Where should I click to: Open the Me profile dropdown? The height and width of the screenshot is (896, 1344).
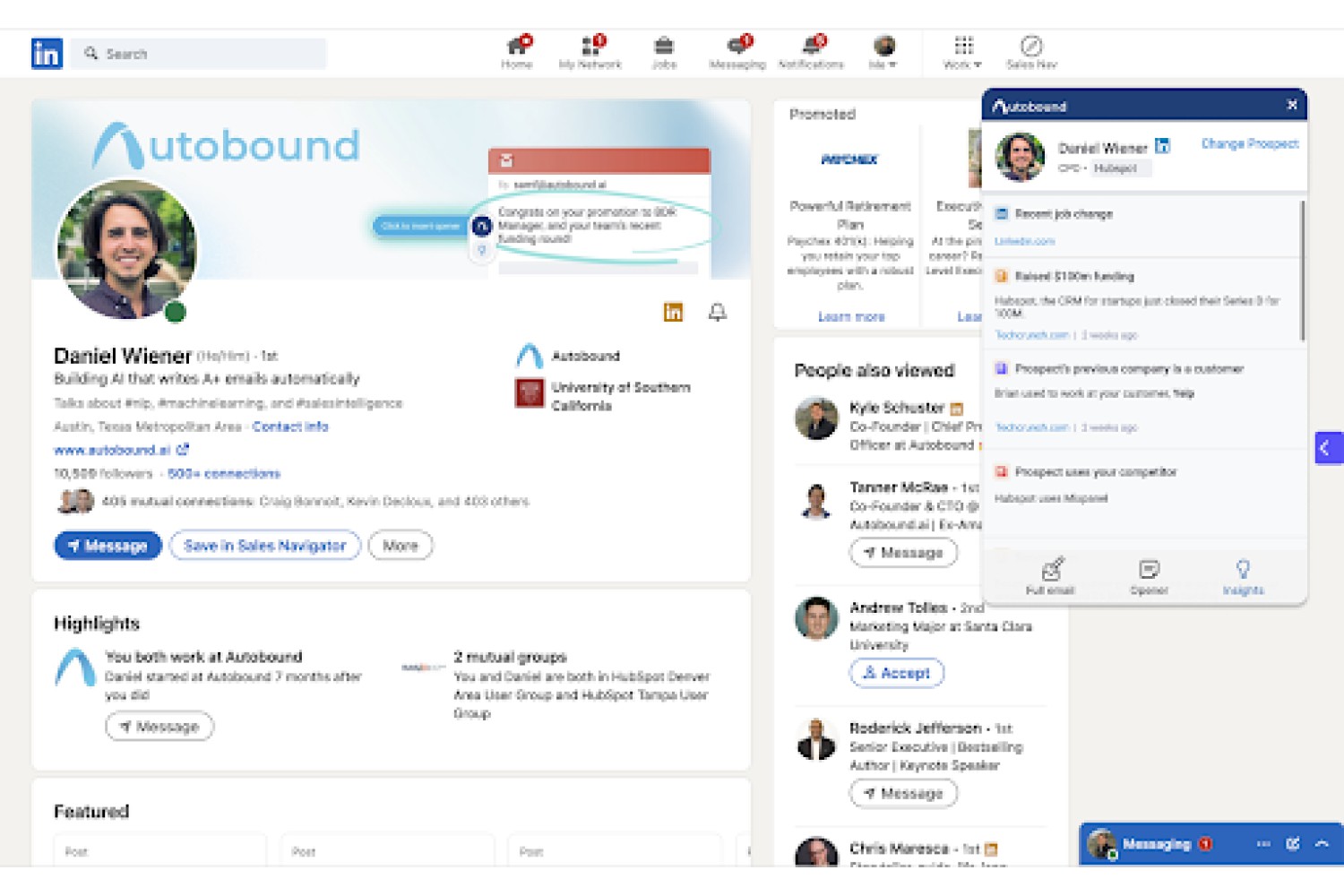point(883,52)
